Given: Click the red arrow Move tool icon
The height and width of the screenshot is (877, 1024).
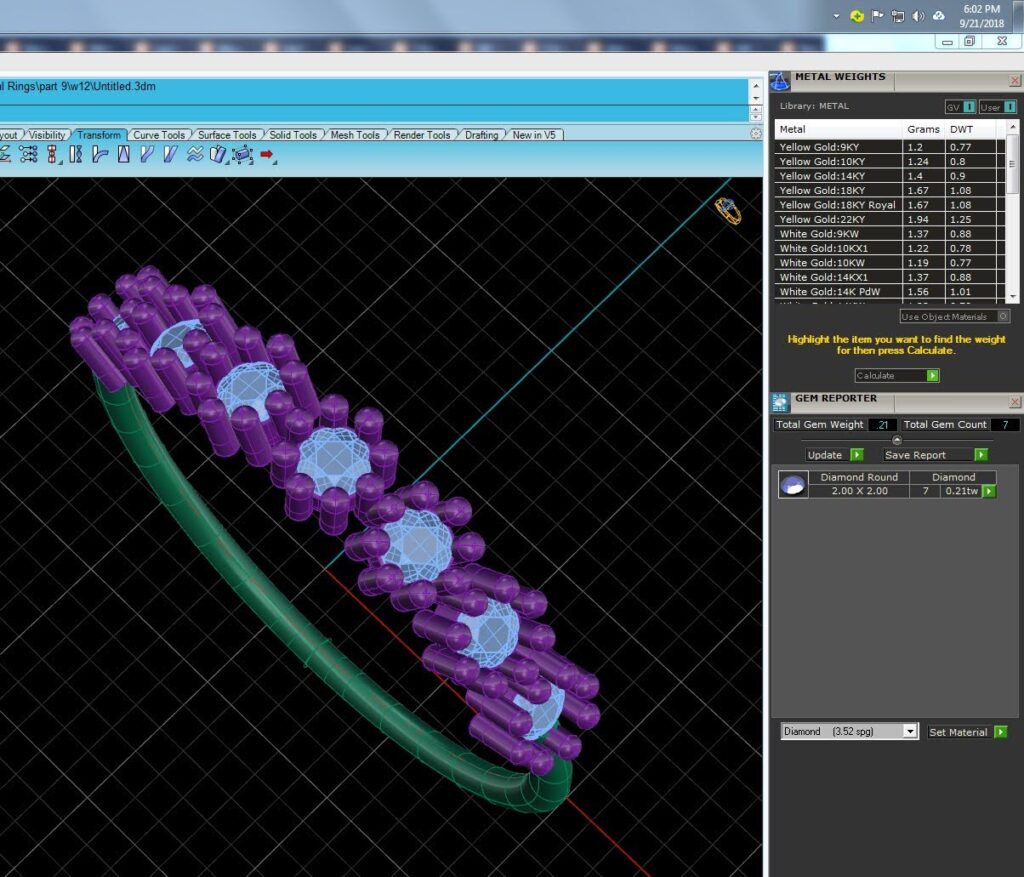Looking at the screenshot, I should [x=266, y=154].
